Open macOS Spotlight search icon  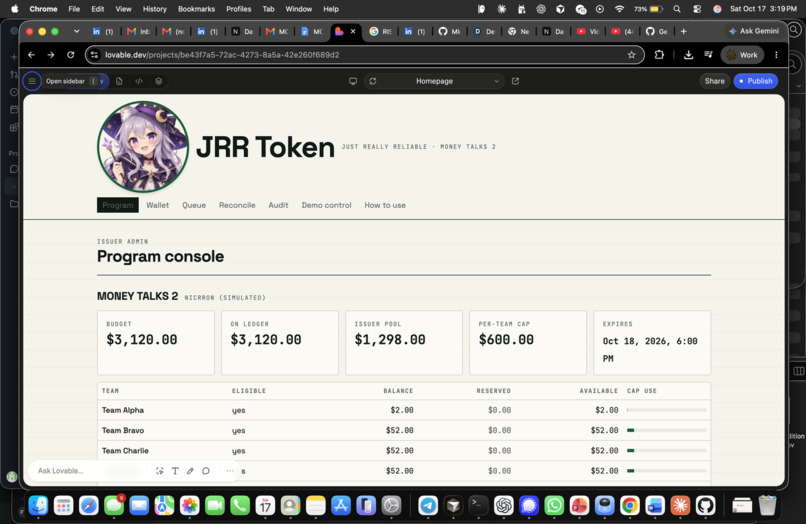pyautogui.click(x=677, y=9)
